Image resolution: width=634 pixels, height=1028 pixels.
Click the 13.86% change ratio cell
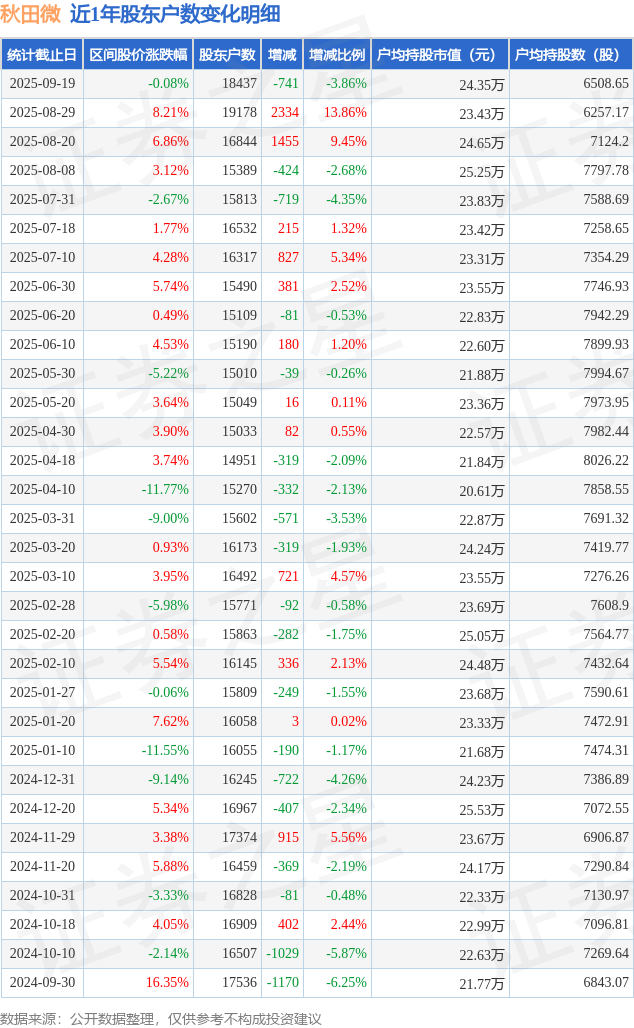click(x=345, y=113)
